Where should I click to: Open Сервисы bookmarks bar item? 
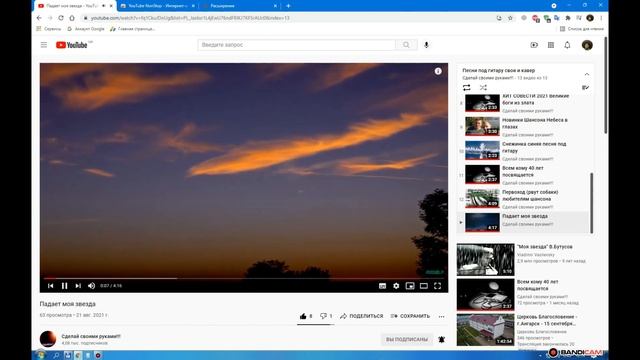coord(49,29)
